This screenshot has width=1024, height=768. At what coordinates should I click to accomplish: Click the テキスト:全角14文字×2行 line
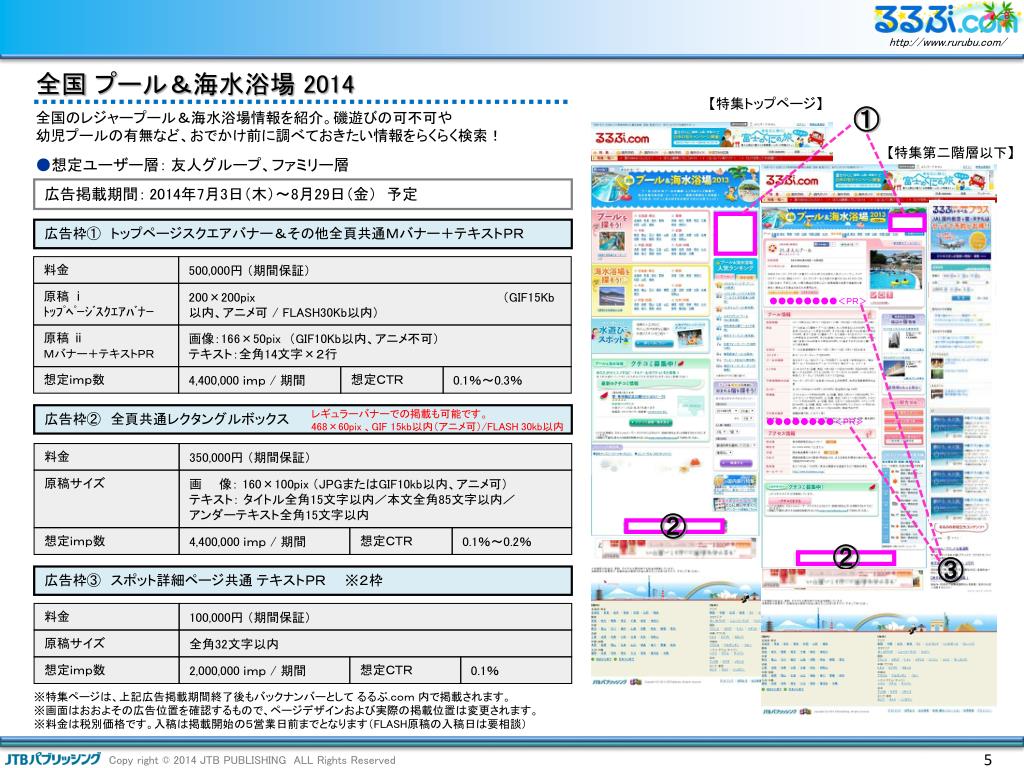tap(263, 354)
